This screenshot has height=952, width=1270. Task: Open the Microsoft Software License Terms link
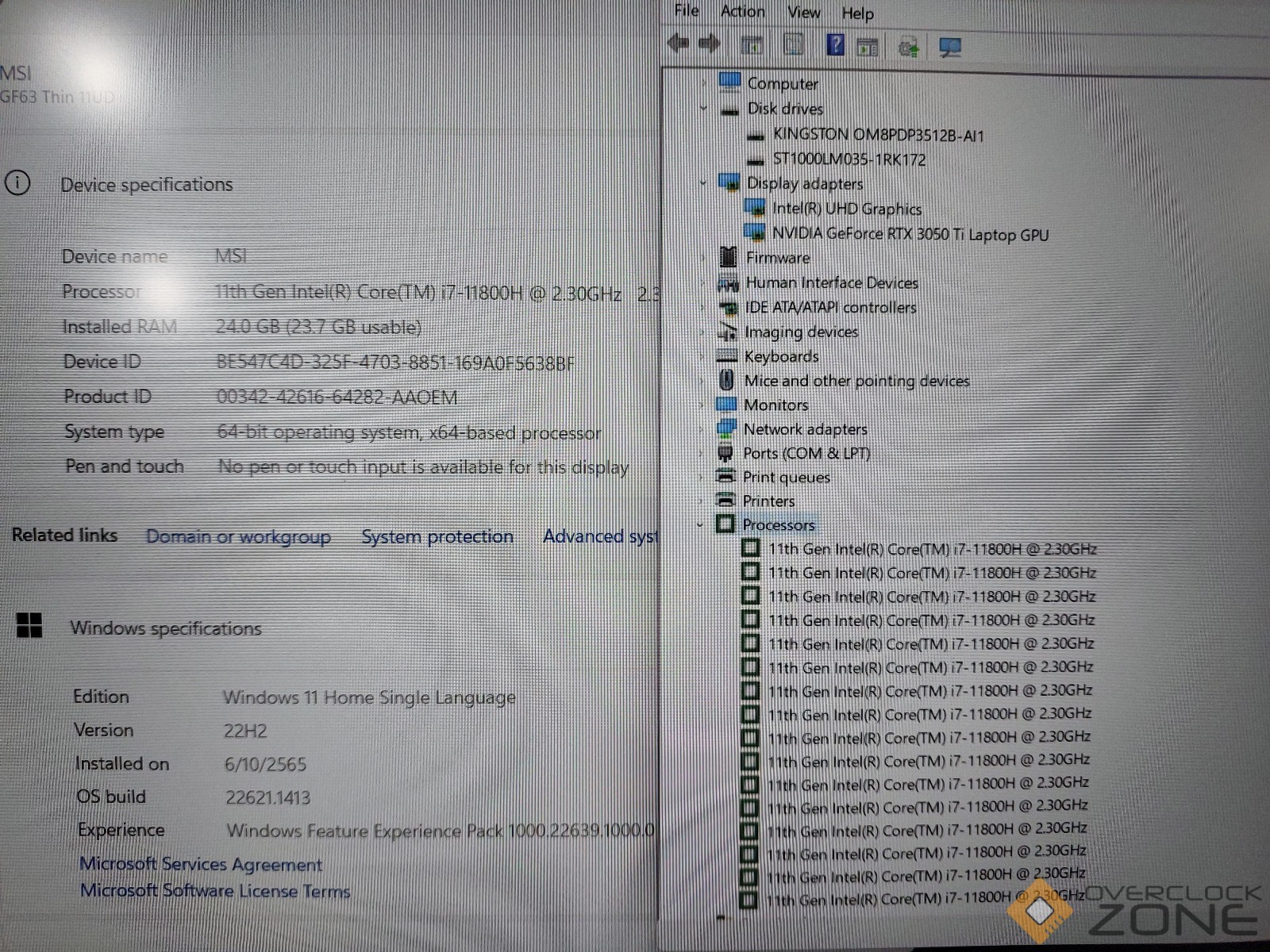(x=215, y=890)
